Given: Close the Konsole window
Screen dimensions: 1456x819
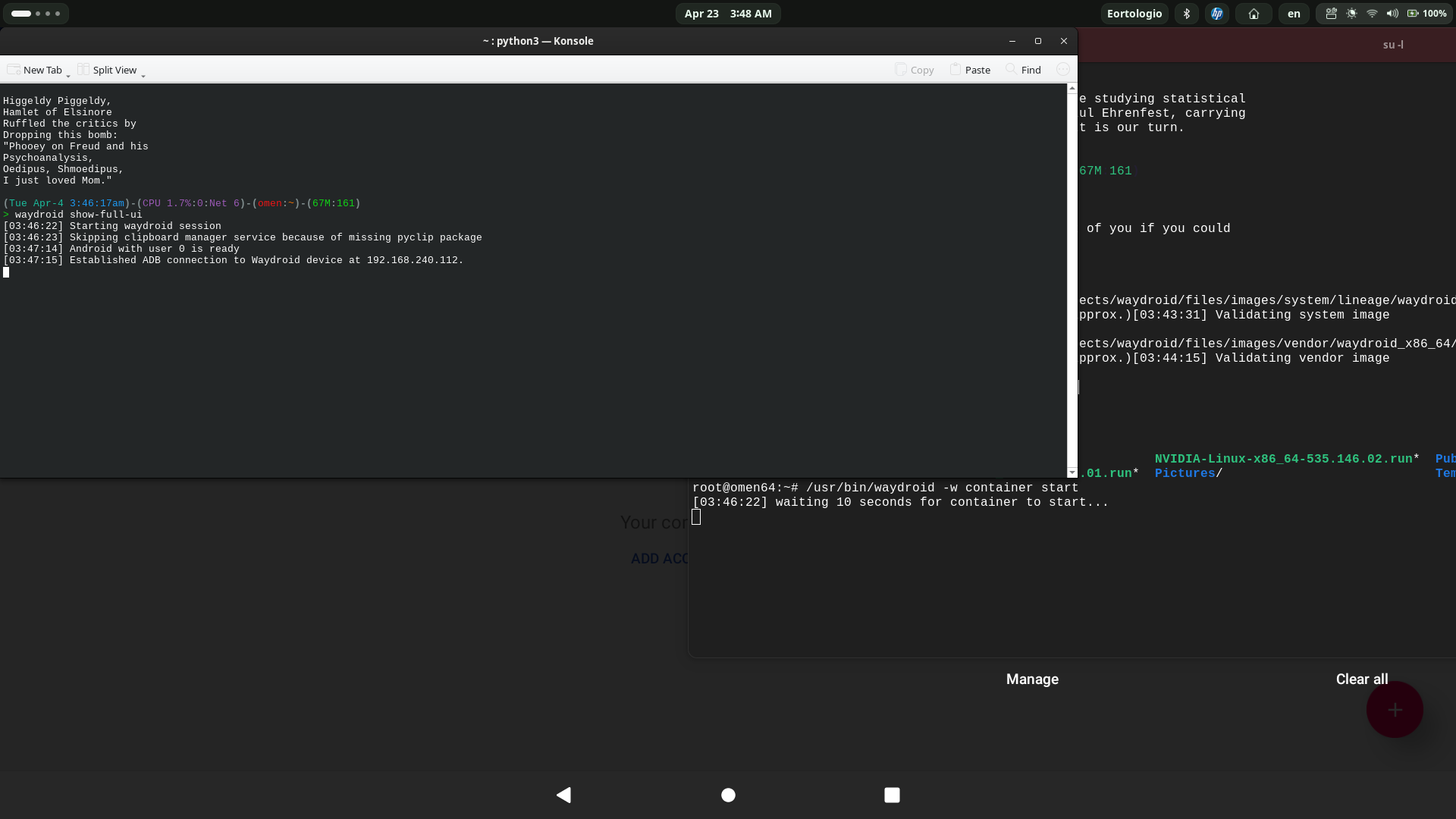Looking at the screenshot, I should [1064, 41].
